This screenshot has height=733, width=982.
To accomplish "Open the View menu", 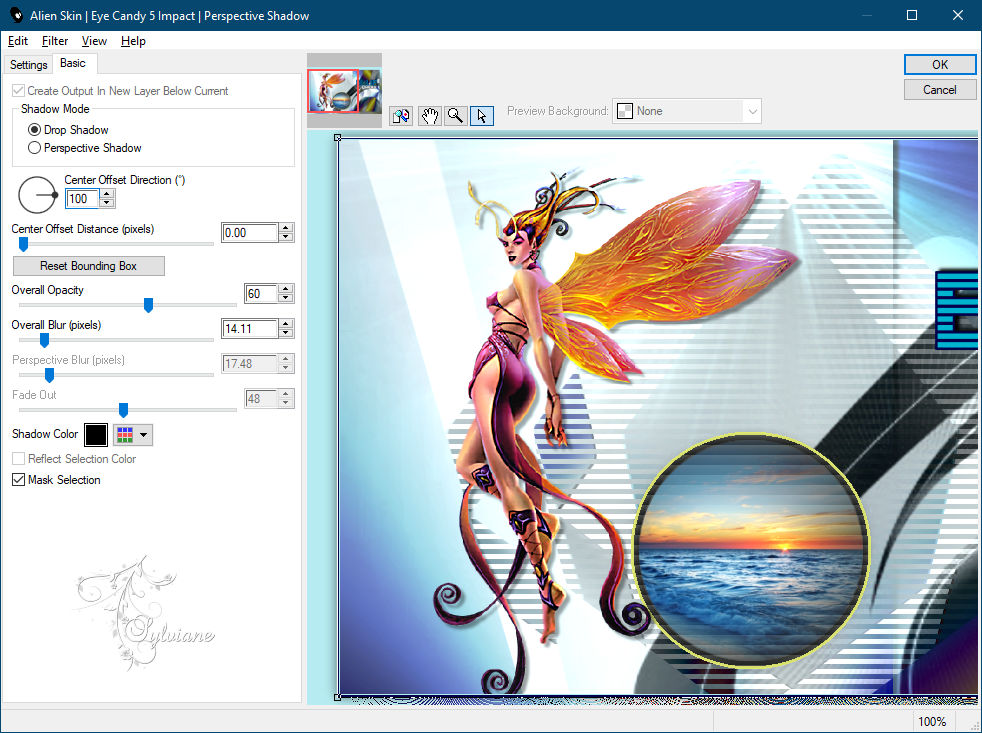I will coord(94,41).
